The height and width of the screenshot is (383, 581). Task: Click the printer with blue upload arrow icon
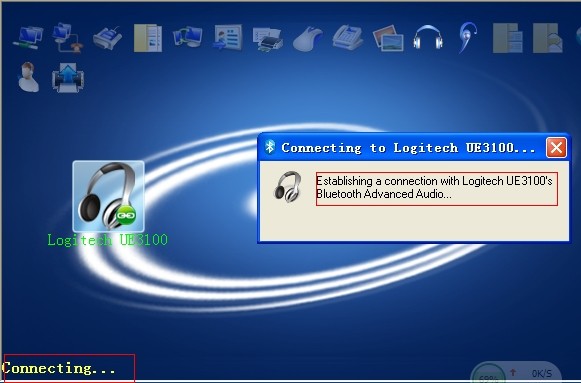coord(68,77)
